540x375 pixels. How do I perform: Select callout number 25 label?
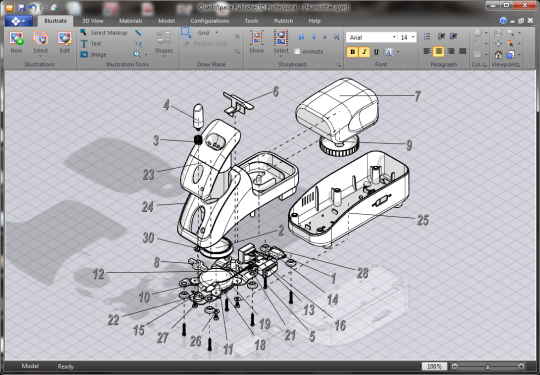[423, 220]
